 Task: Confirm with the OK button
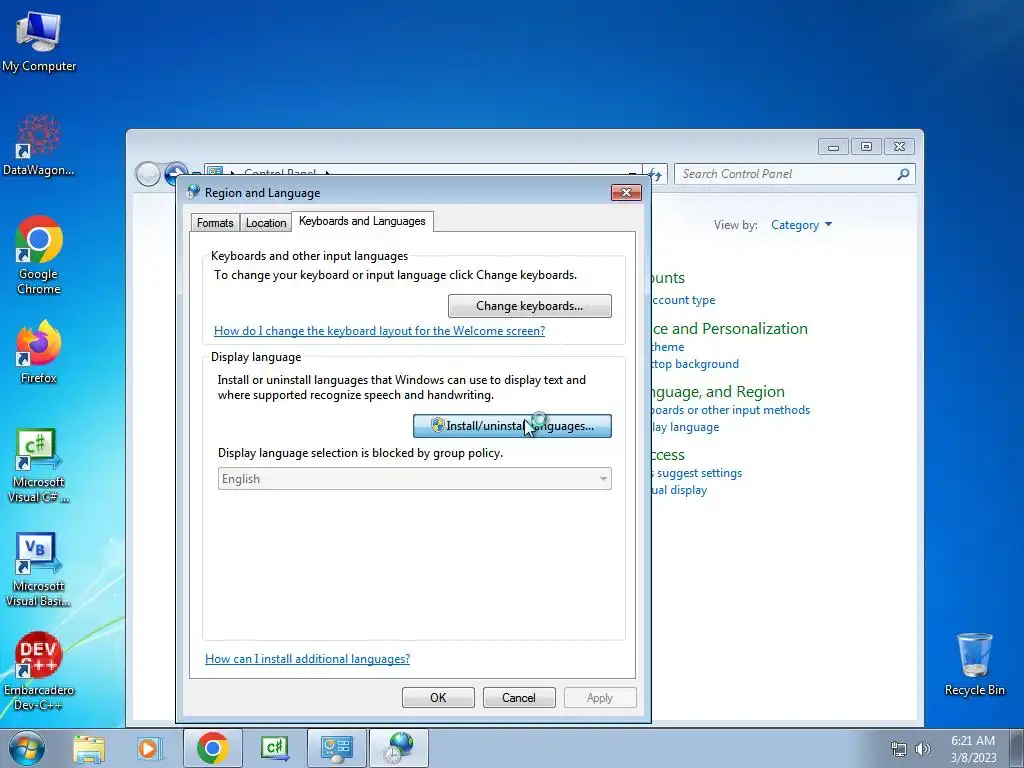[x=438, y=697]
